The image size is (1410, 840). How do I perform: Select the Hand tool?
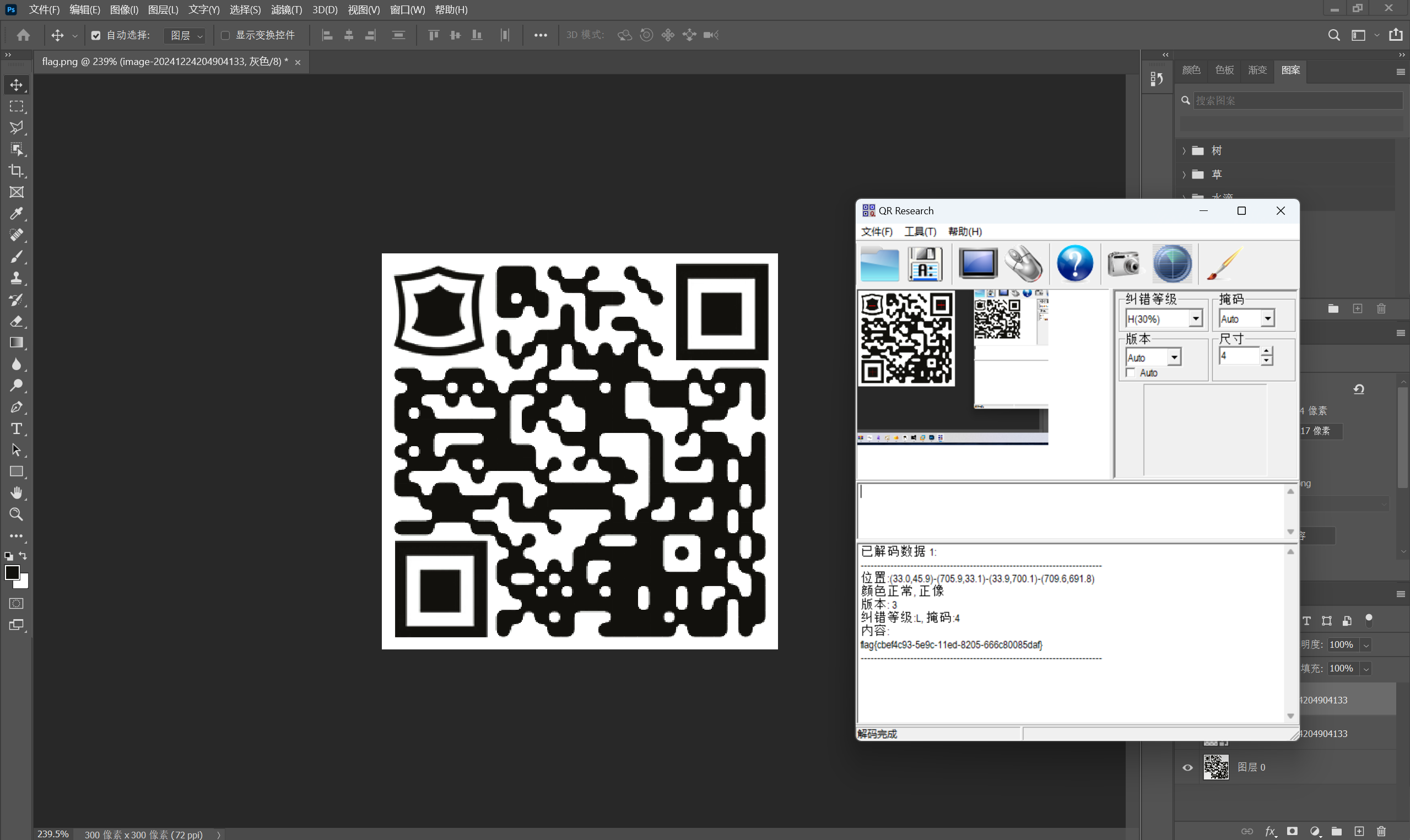(x=17, y=493)
